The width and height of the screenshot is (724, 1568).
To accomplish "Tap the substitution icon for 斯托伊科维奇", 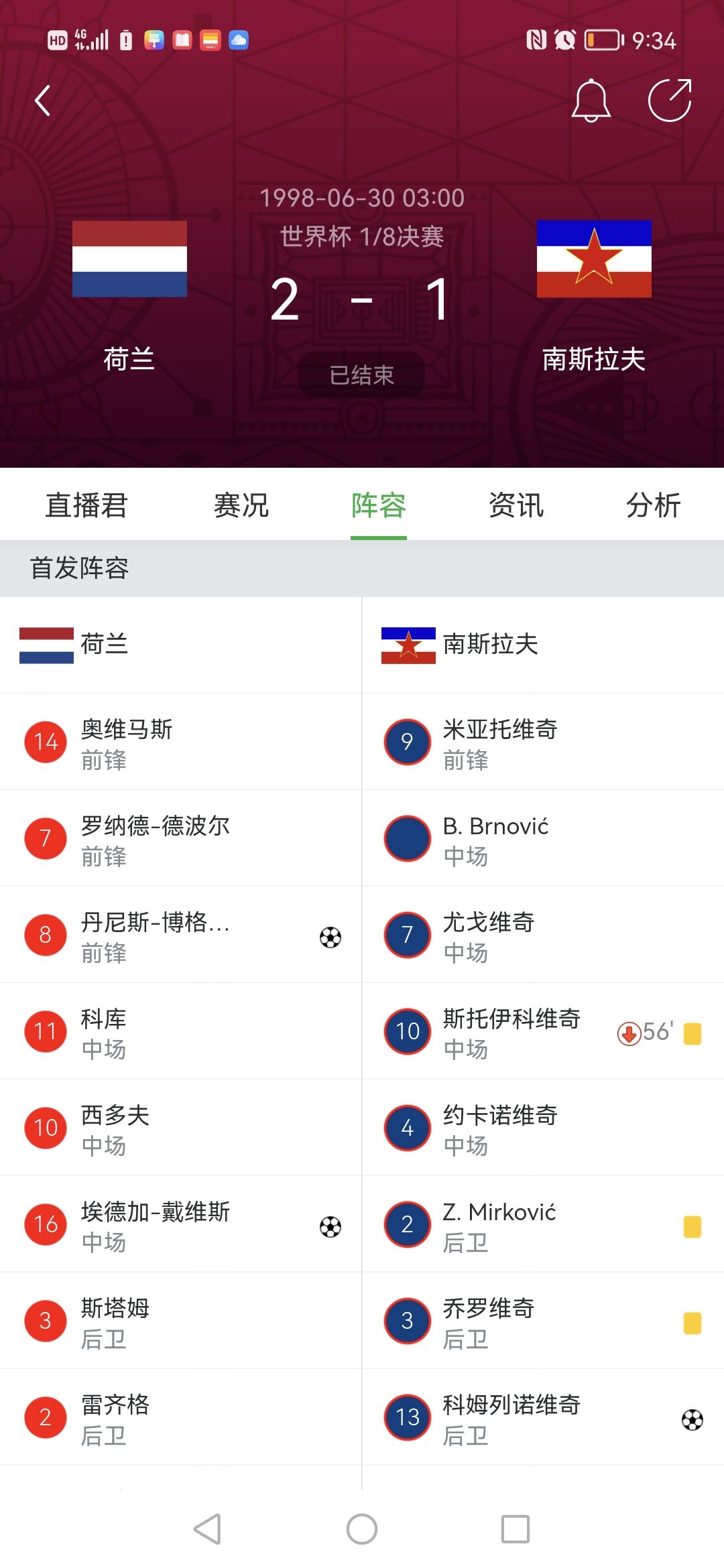I will (629, 1033).
